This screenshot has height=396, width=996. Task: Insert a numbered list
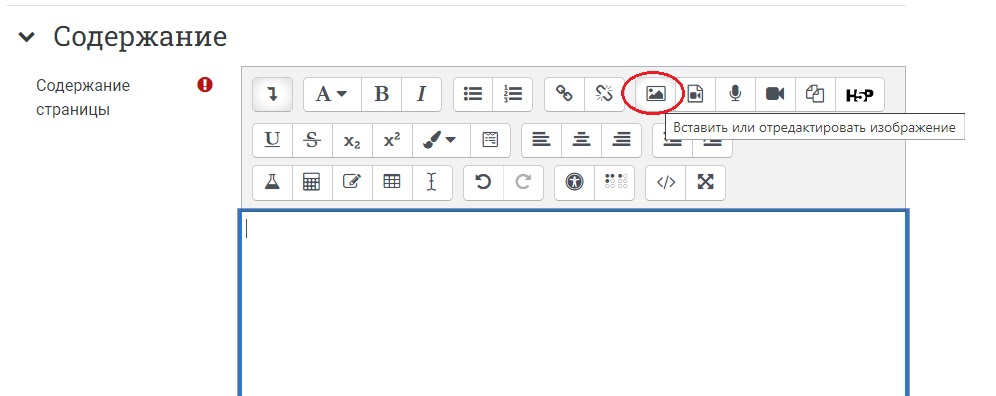(513, 94)
